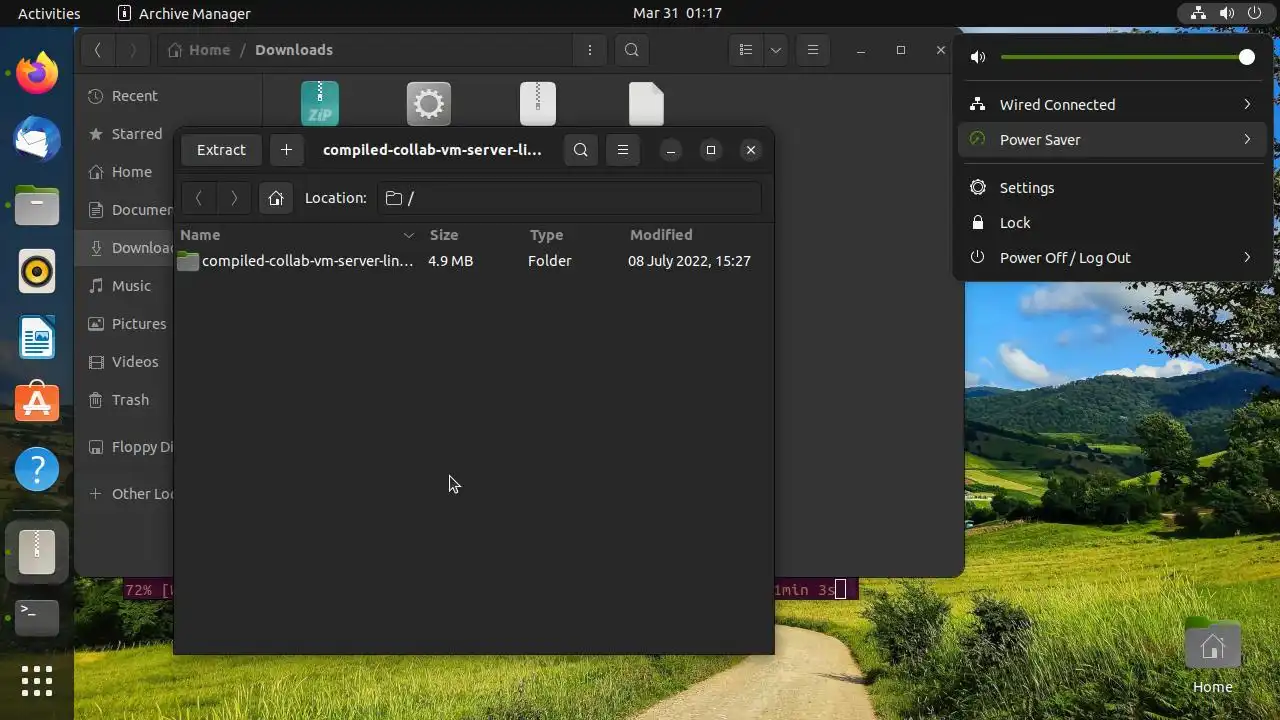This screenshot has height=720, width=1280.
Task: Sort archive list by Size column
Action: pos(472,235)
